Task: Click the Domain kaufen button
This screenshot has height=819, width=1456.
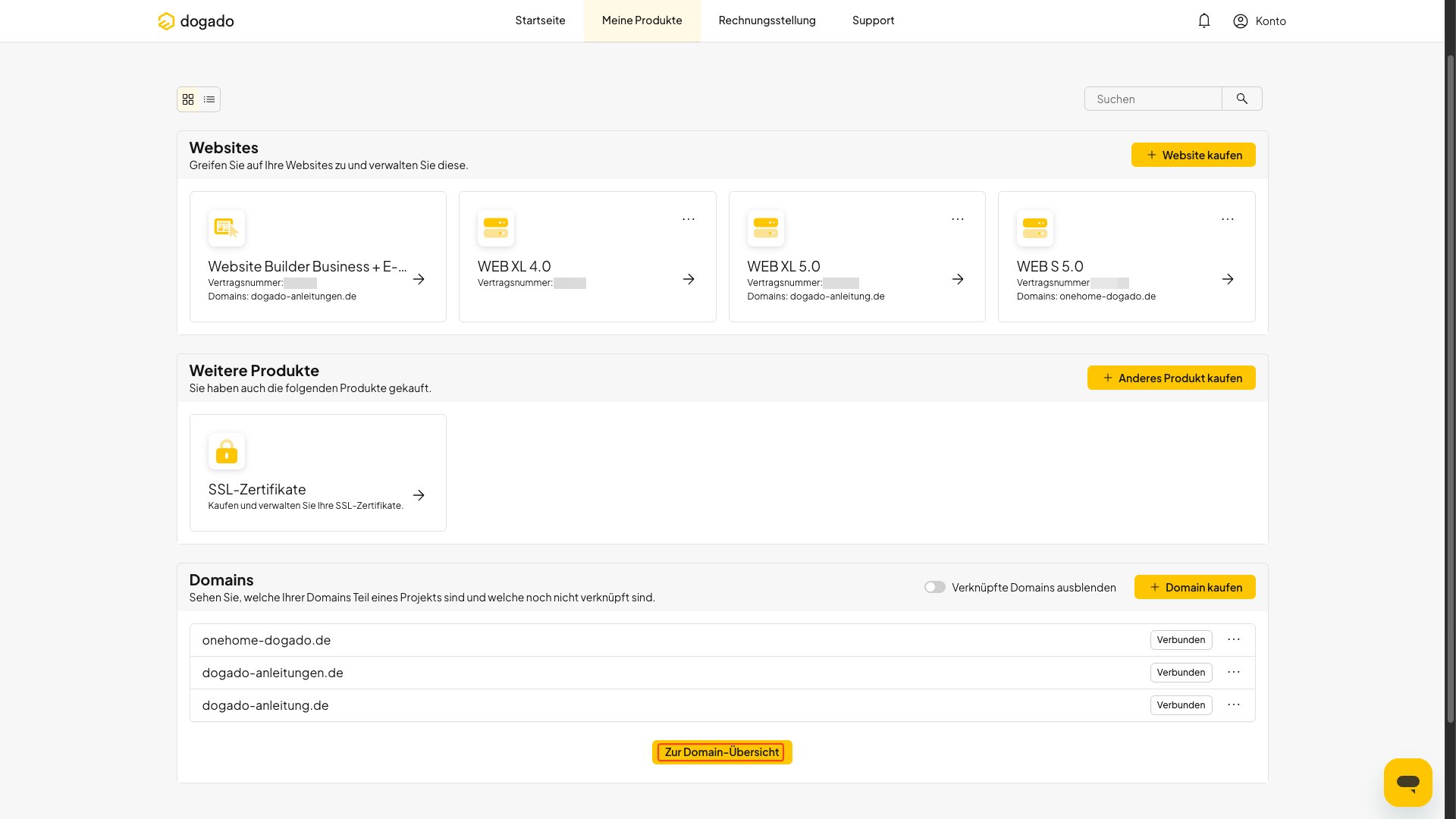Action: (1195, 587)
